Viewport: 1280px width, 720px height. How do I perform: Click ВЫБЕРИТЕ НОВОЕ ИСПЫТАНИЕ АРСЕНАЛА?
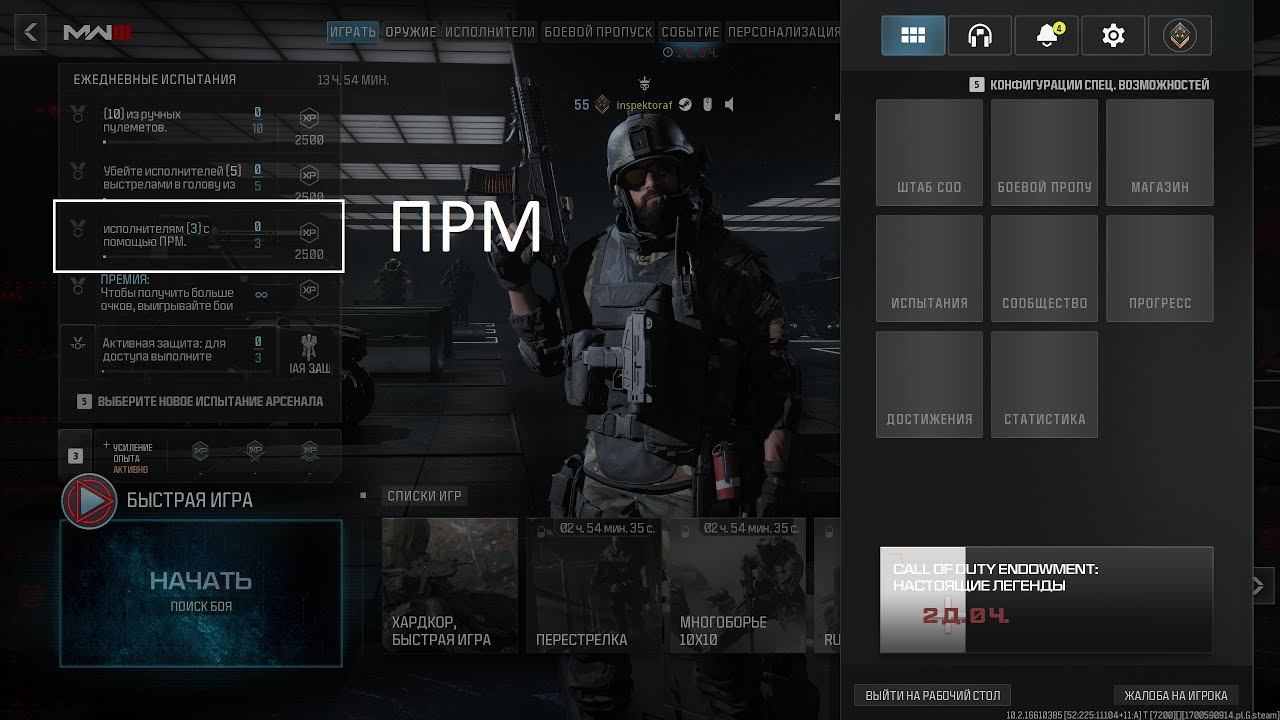coord(200,401)
